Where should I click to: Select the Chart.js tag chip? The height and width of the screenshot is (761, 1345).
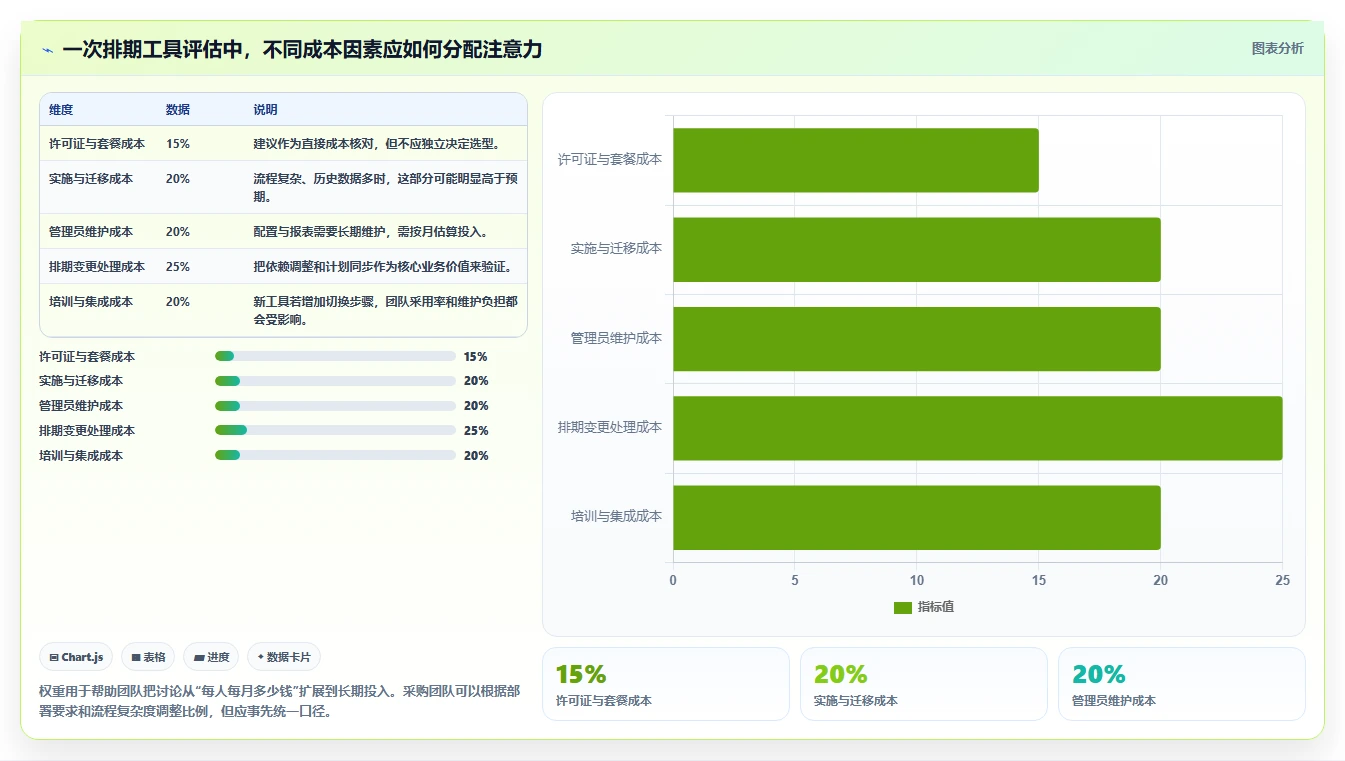[x=77, y=657]
